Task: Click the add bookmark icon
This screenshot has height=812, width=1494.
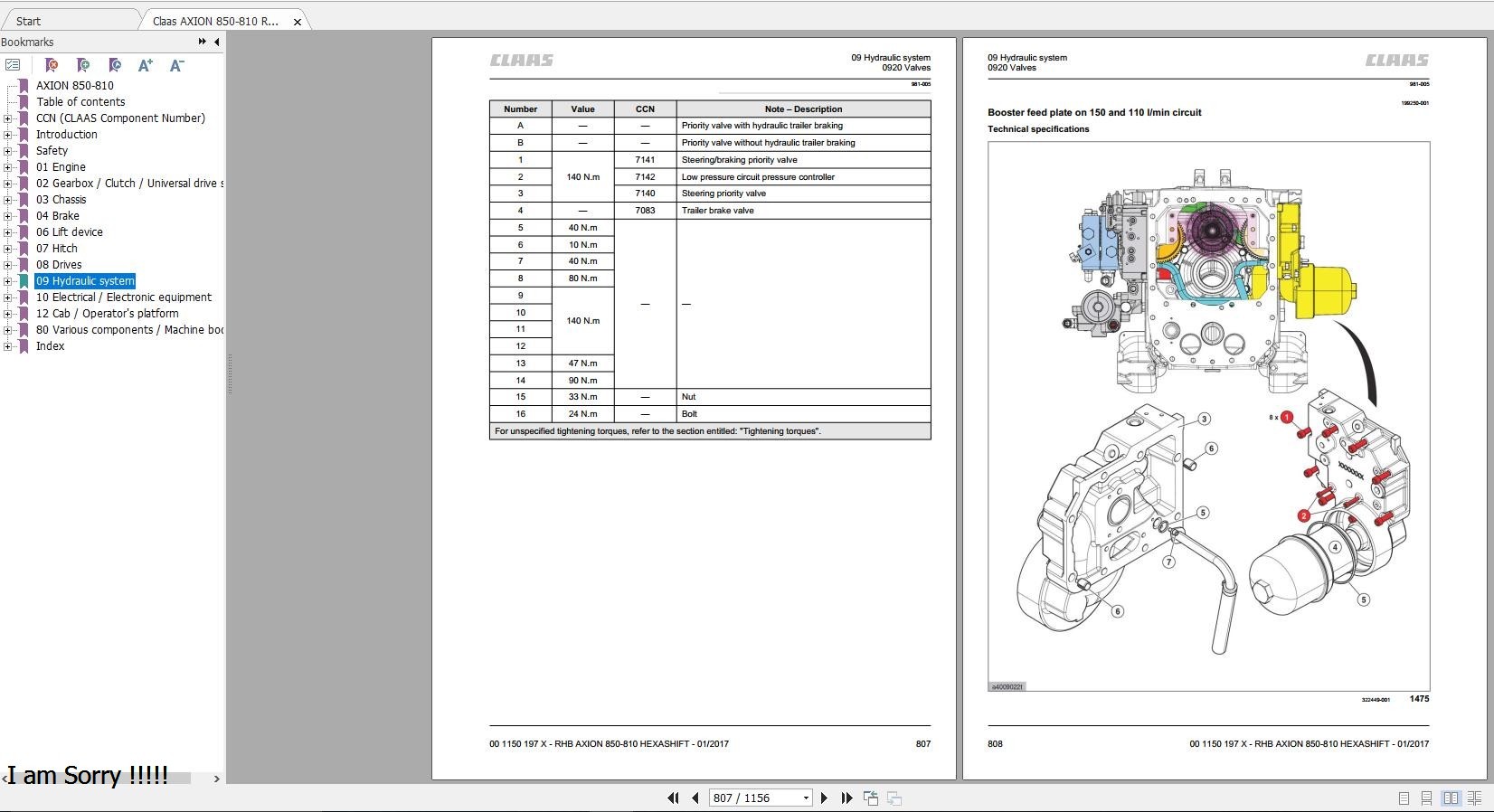Action: (x=83, y=65)
